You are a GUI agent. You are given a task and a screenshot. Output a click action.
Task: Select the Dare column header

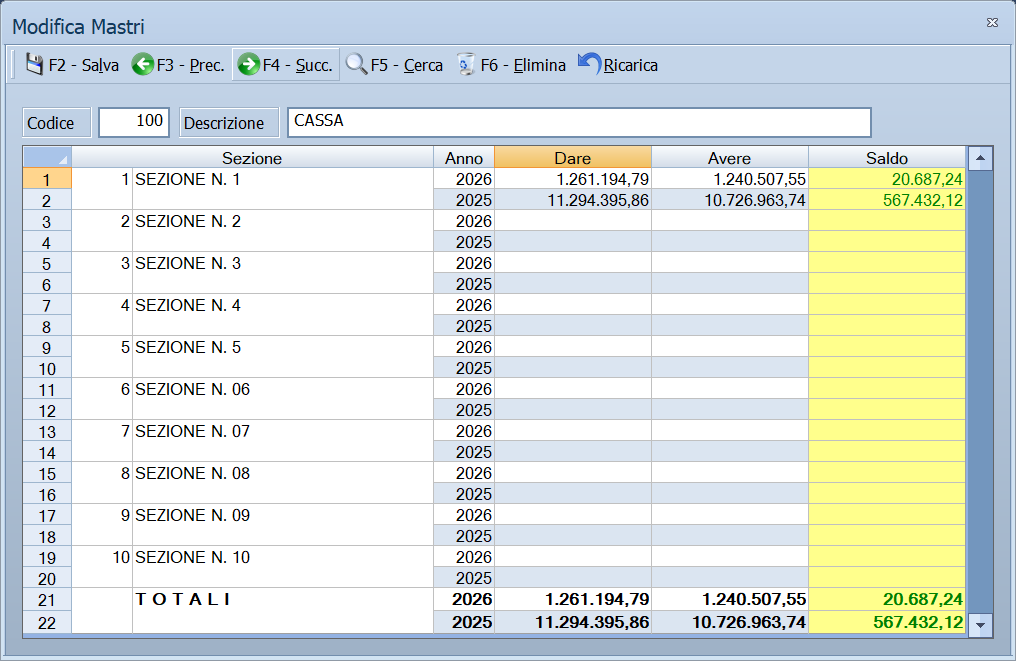[573, 158]
